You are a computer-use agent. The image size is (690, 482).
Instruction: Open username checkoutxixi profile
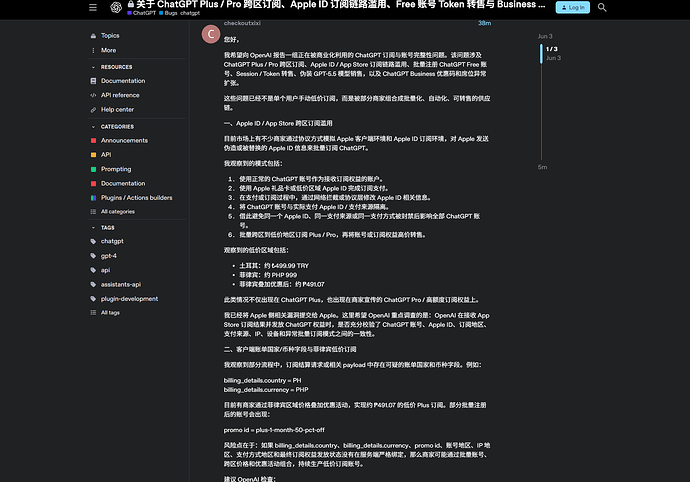242,23
